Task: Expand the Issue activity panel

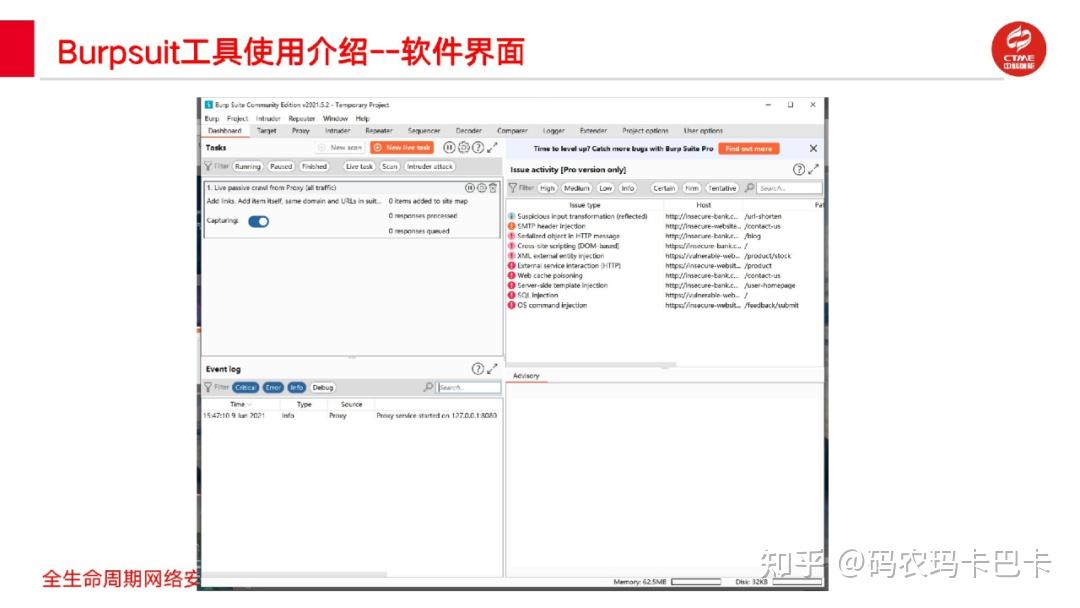Action: [x=814, y=169]
